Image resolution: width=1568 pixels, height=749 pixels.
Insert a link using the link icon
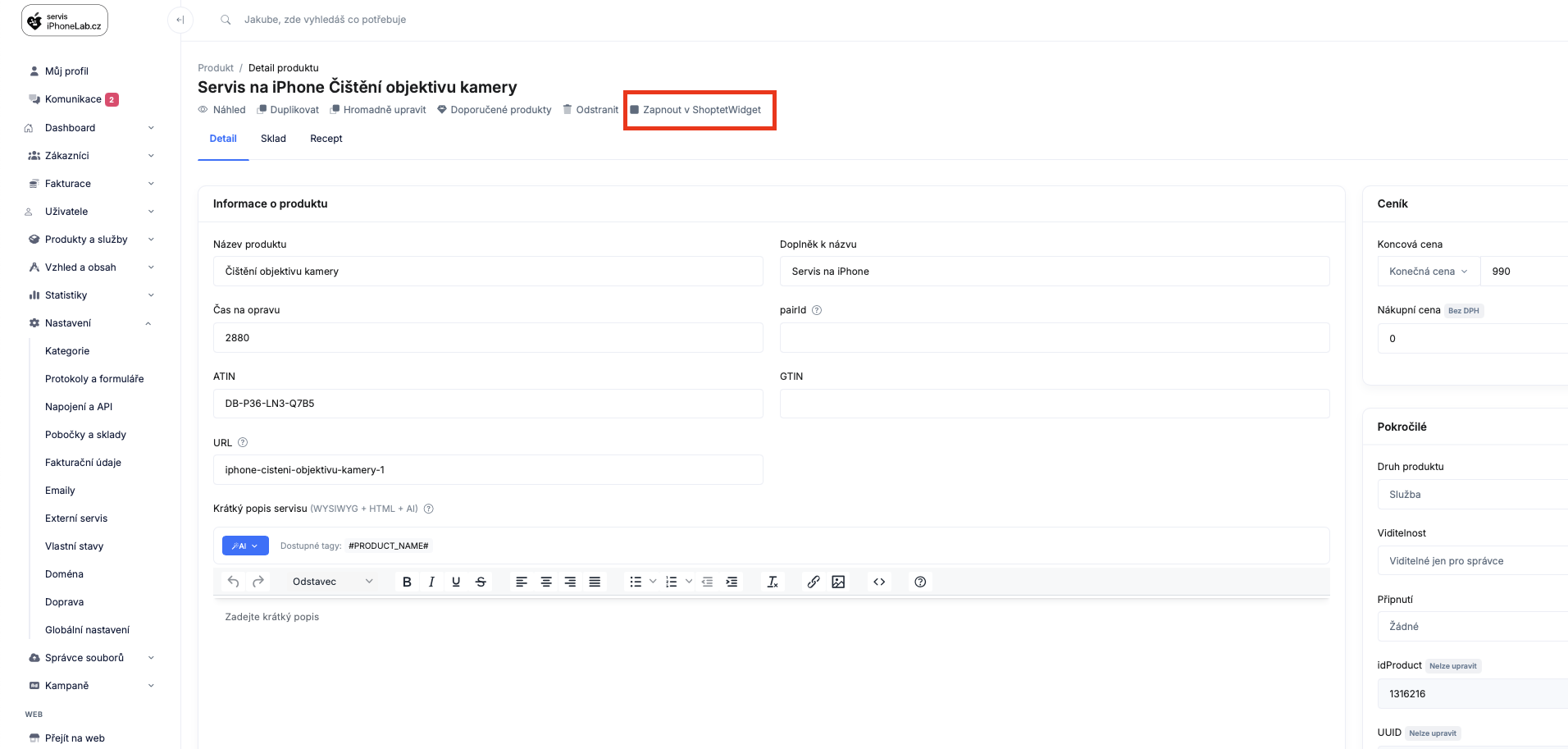pyautogui.click(x=814, y=582)
